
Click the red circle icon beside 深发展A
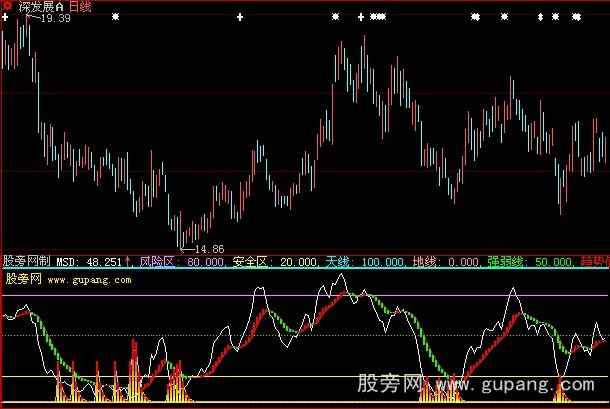(x=7, y=6)
